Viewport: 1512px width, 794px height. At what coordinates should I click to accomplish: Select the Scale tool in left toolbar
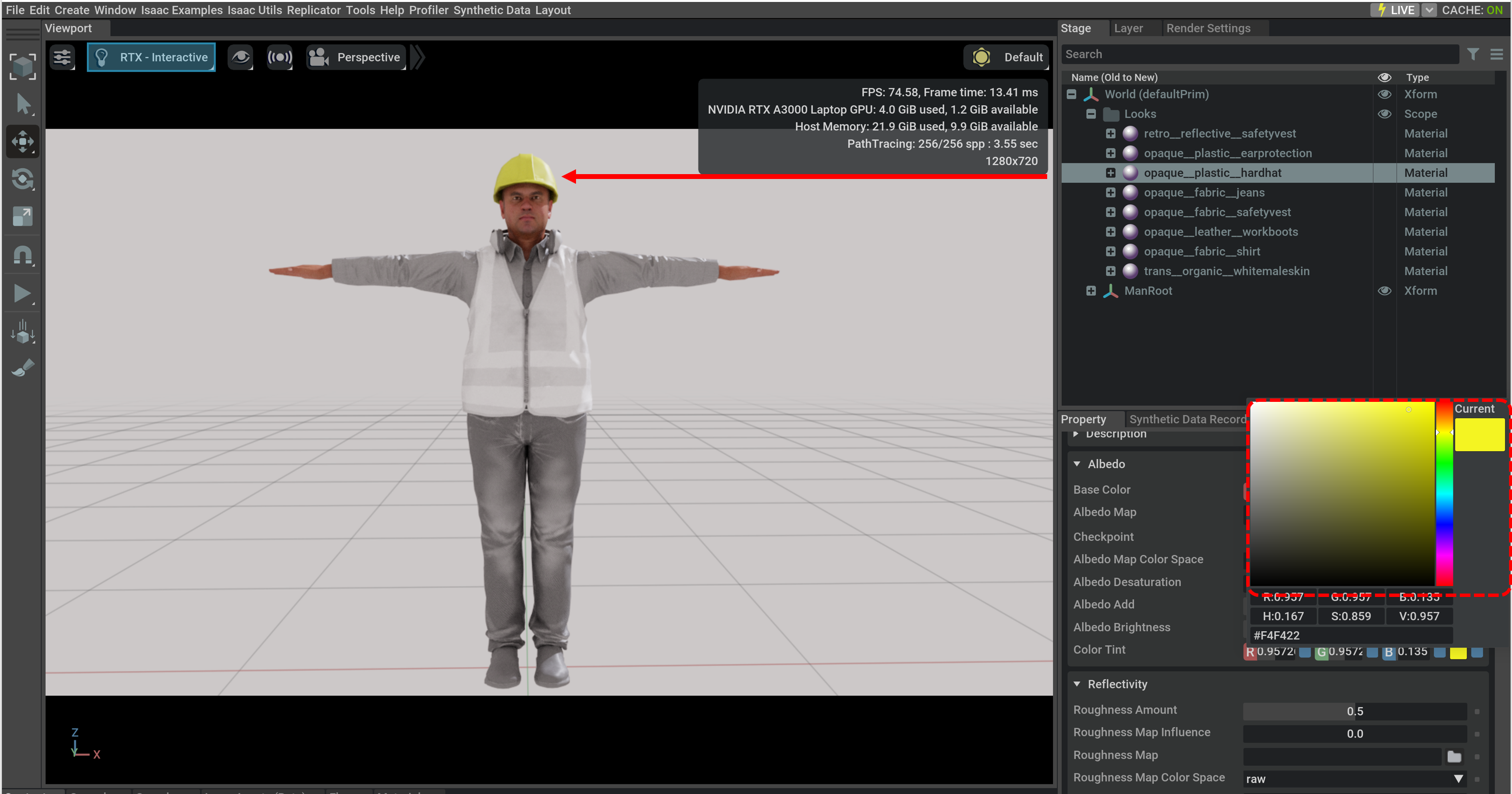point(22,217)
